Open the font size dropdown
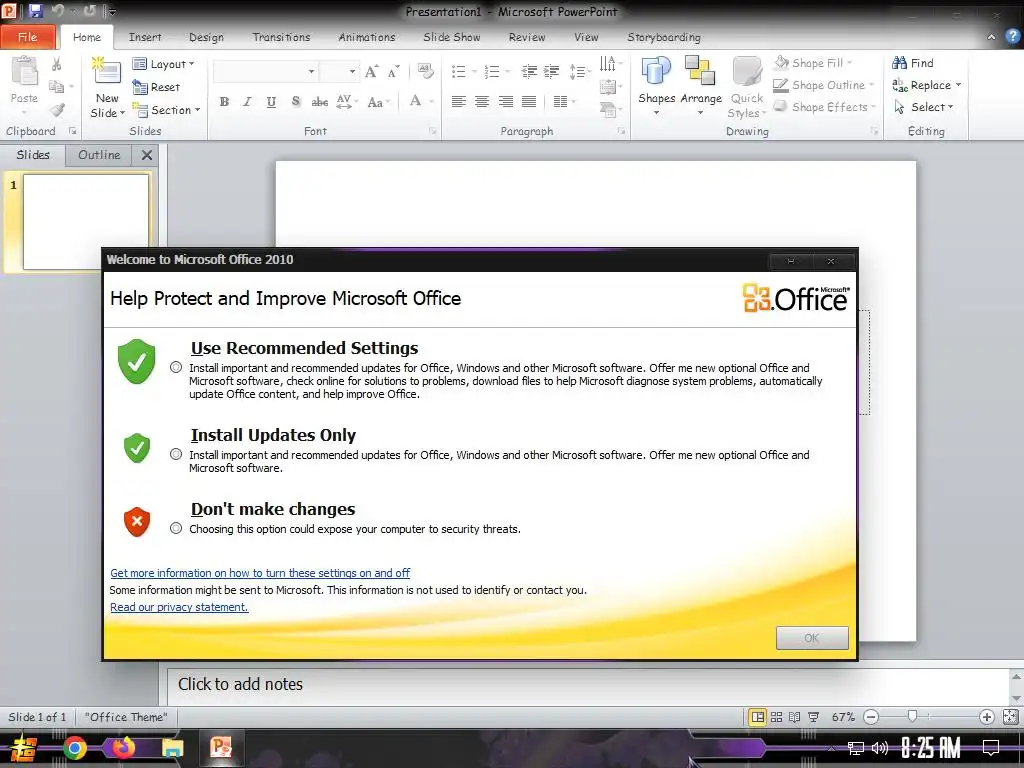This screenshot has height=768, width=1024. tap(352, 71)
